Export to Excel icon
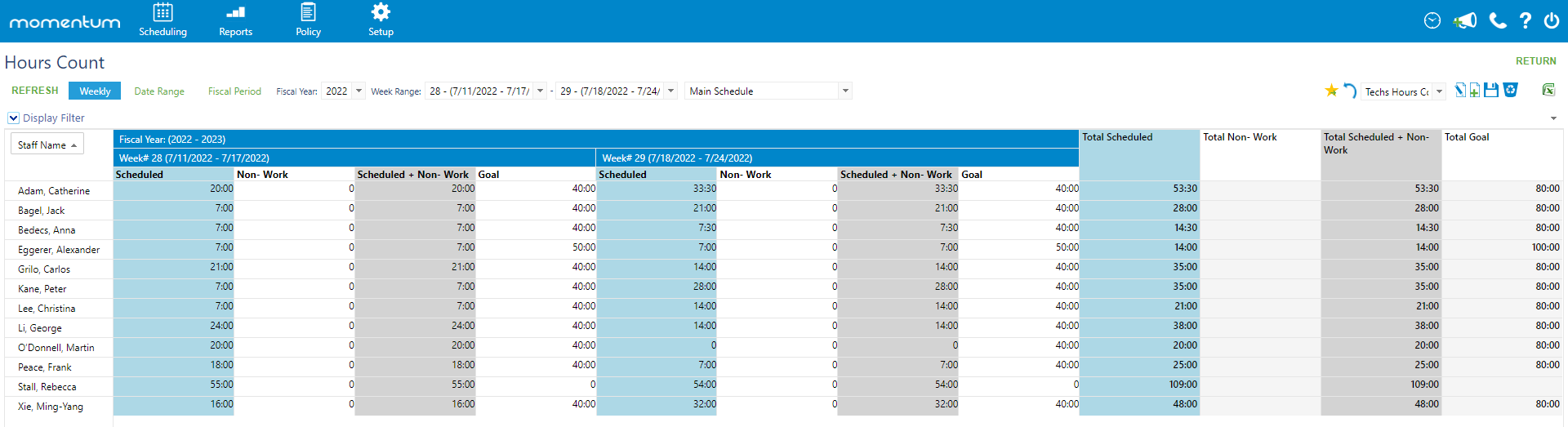The image size is (1568, 427). (1548, 91)
